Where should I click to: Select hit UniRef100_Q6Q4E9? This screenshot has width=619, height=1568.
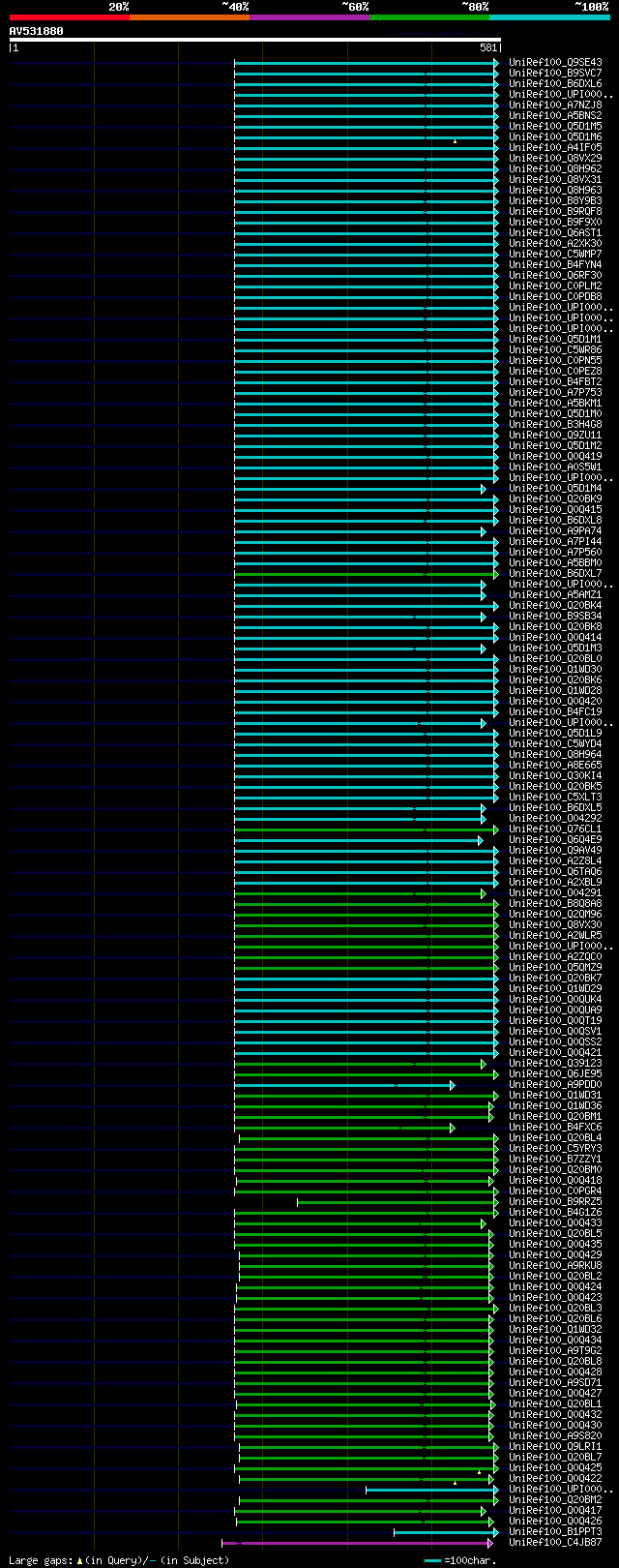pos(555,840)
